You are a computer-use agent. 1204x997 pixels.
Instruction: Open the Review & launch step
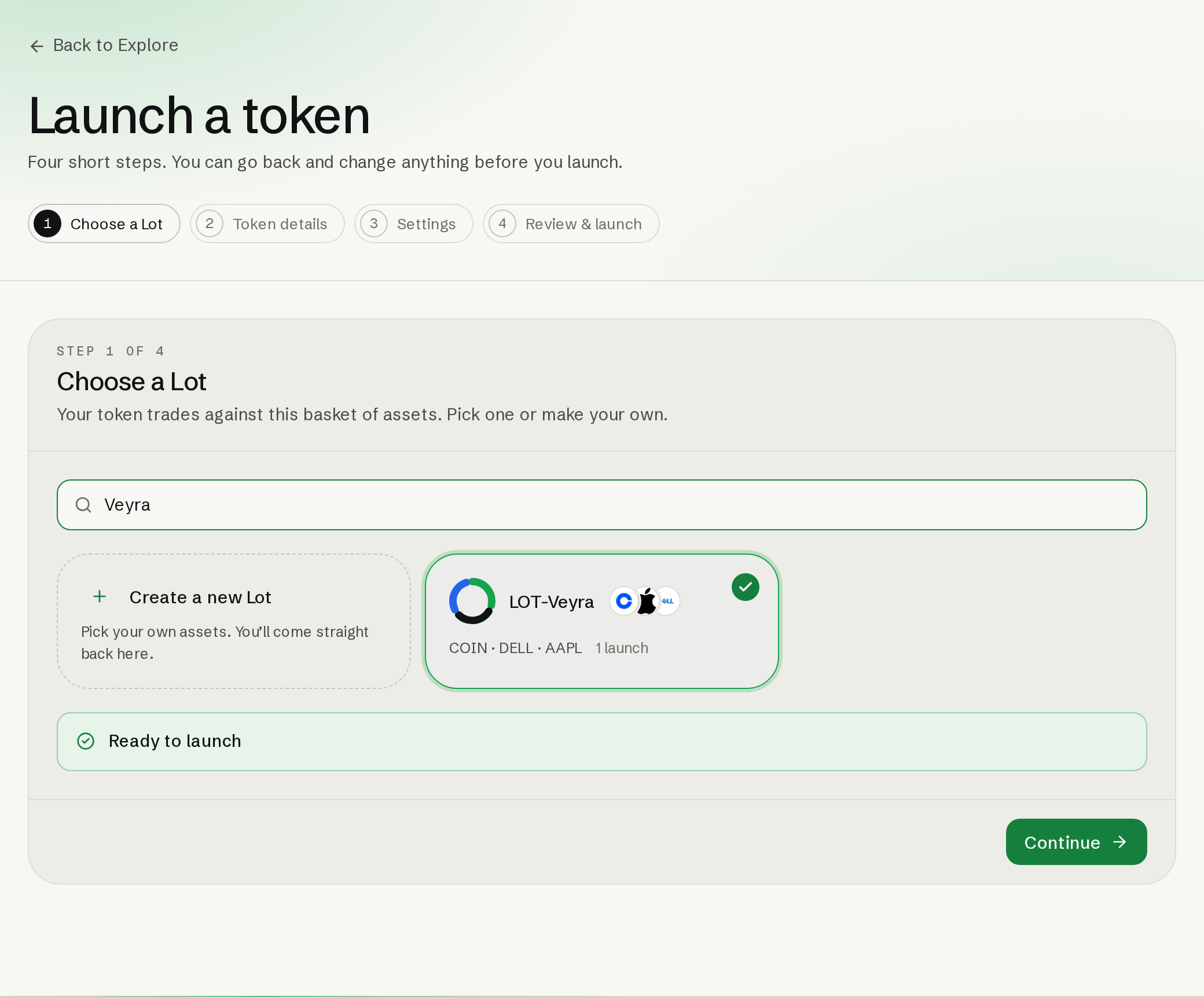coord(571,223)
